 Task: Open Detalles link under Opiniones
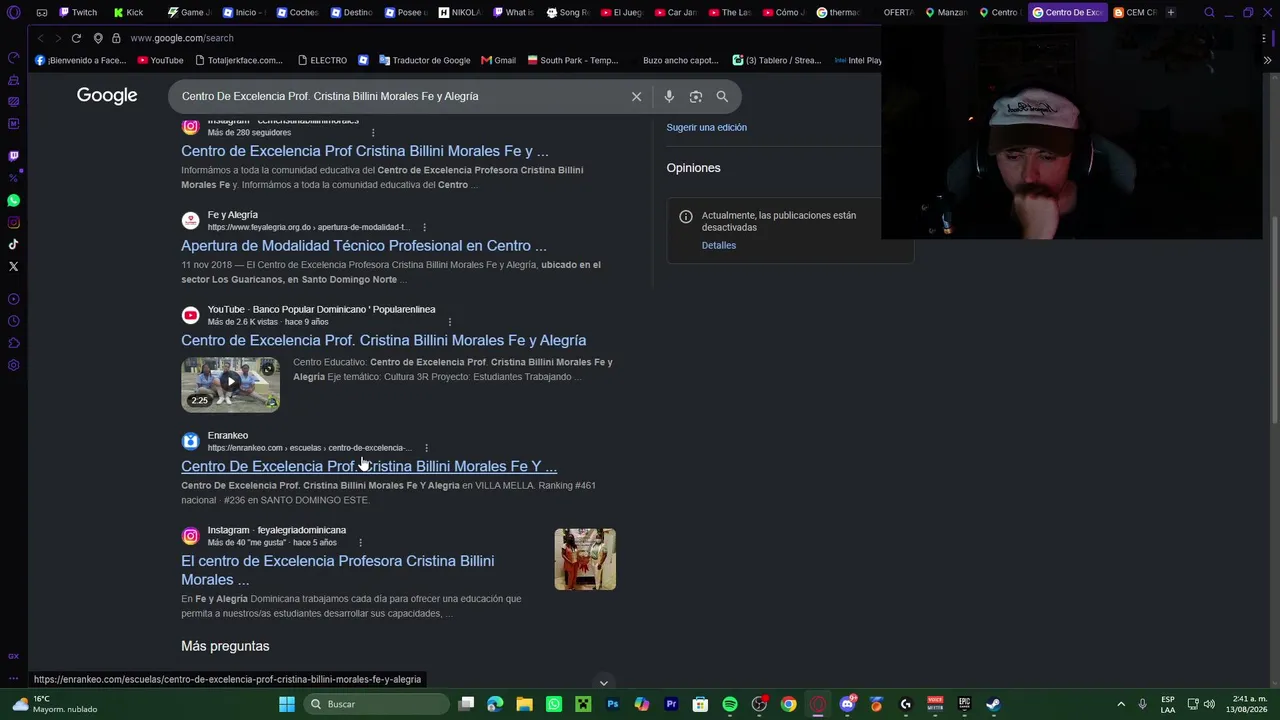(x=719, y=245)
